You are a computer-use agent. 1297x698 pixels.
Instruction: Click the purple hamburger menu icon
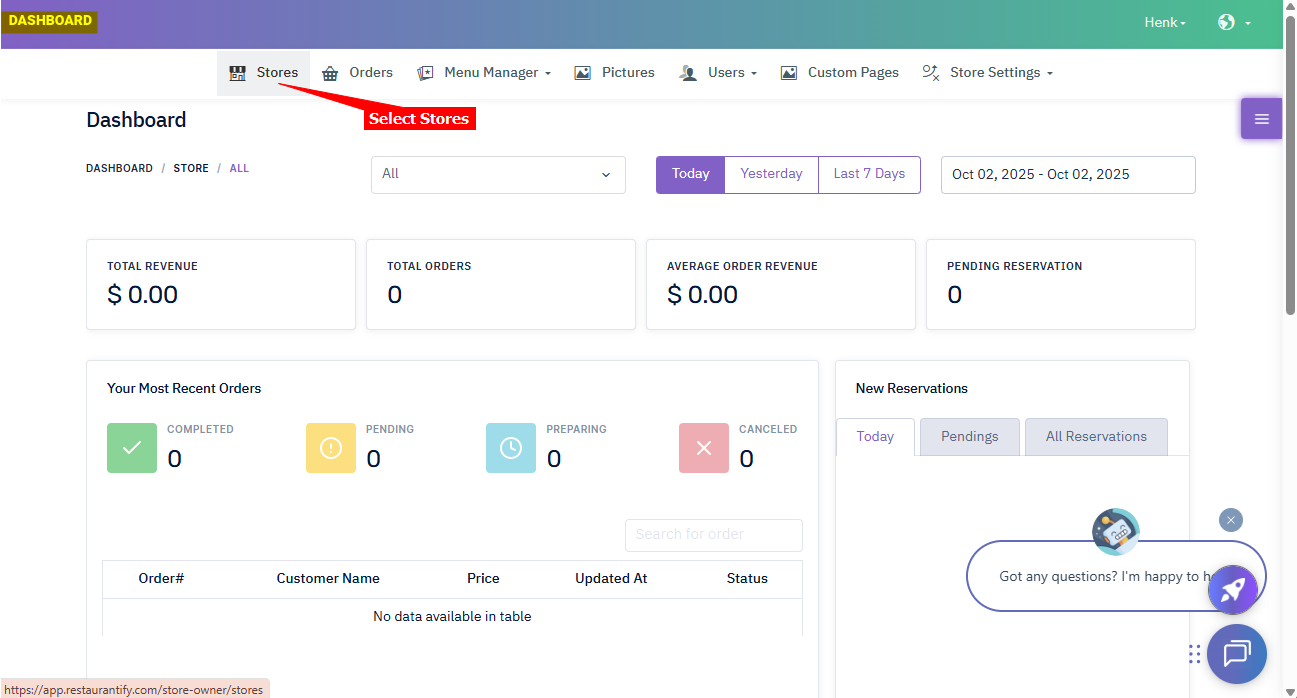click(x=1261, y=119)
